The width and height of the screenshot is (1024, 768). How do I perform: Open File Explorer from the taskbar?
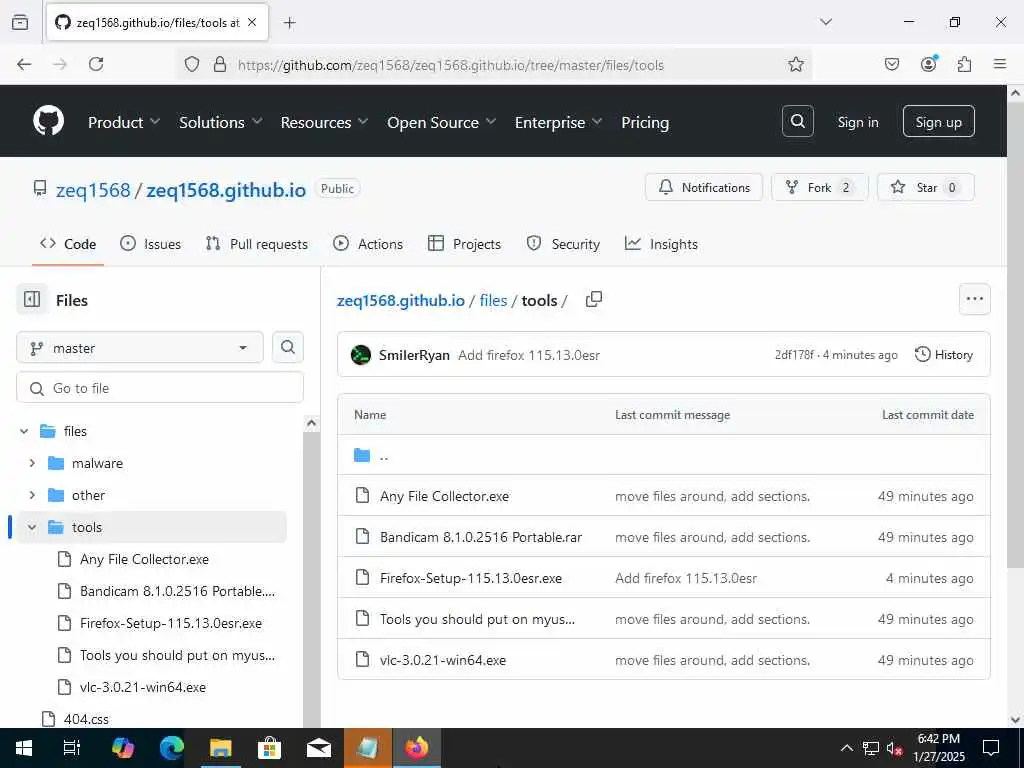pyautogui.click(x=221, y=748)
